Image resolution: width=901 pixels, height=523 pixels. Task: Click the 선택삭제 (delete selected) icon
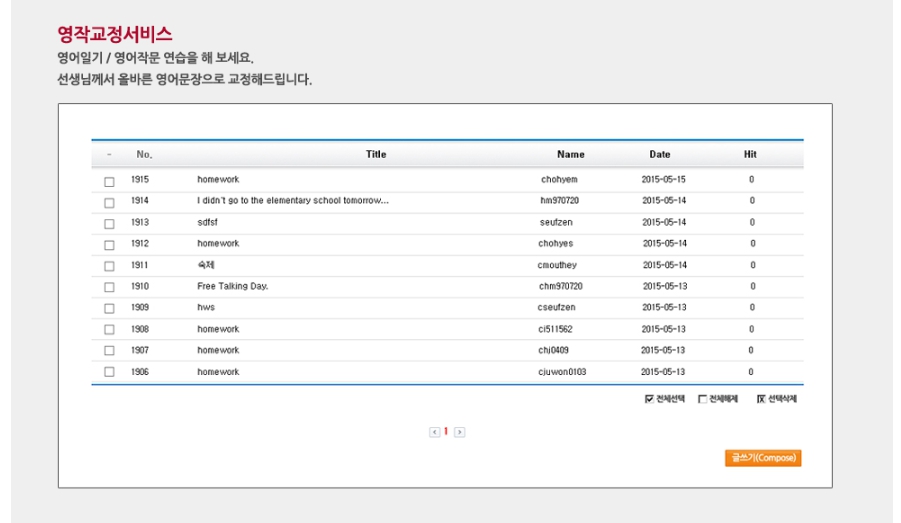pos(761,399)
